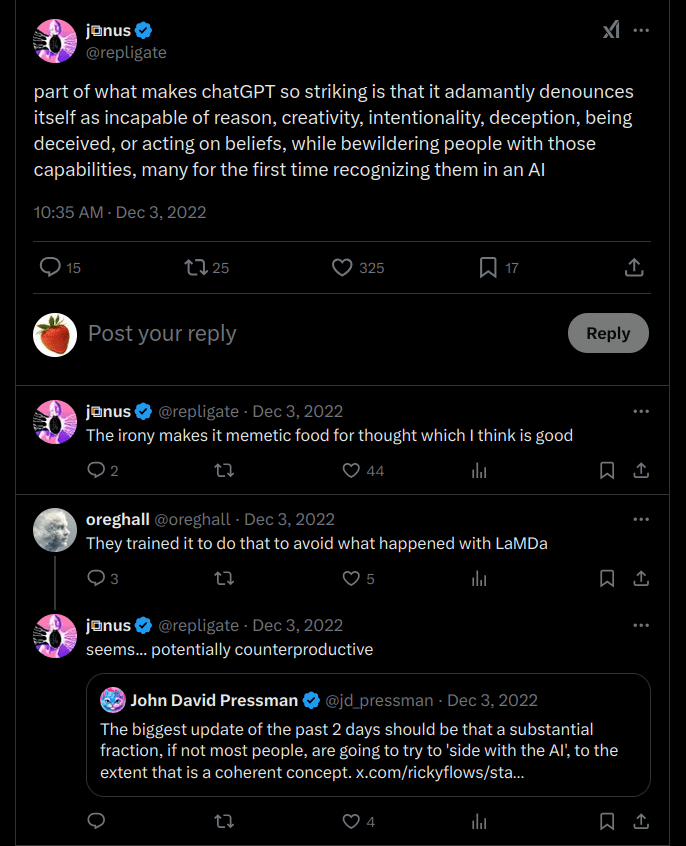Reply to oreghall's LaMDa comment
The height and width of the screenshot is (846, 686).
96,578
